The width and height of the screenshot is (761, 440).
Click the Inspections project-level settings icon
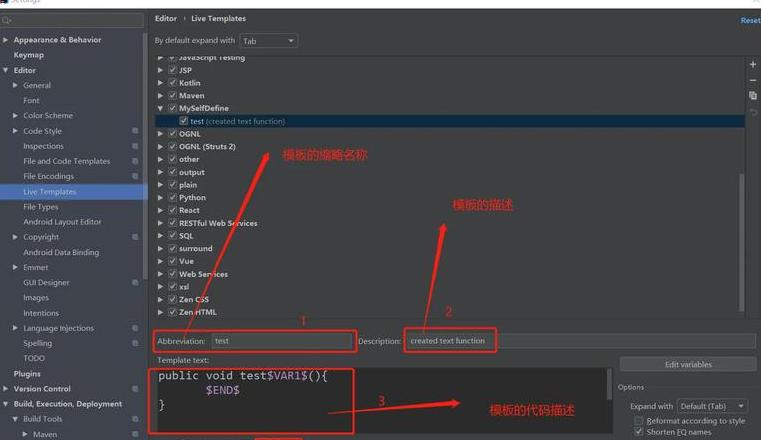[x=135, y=146]
